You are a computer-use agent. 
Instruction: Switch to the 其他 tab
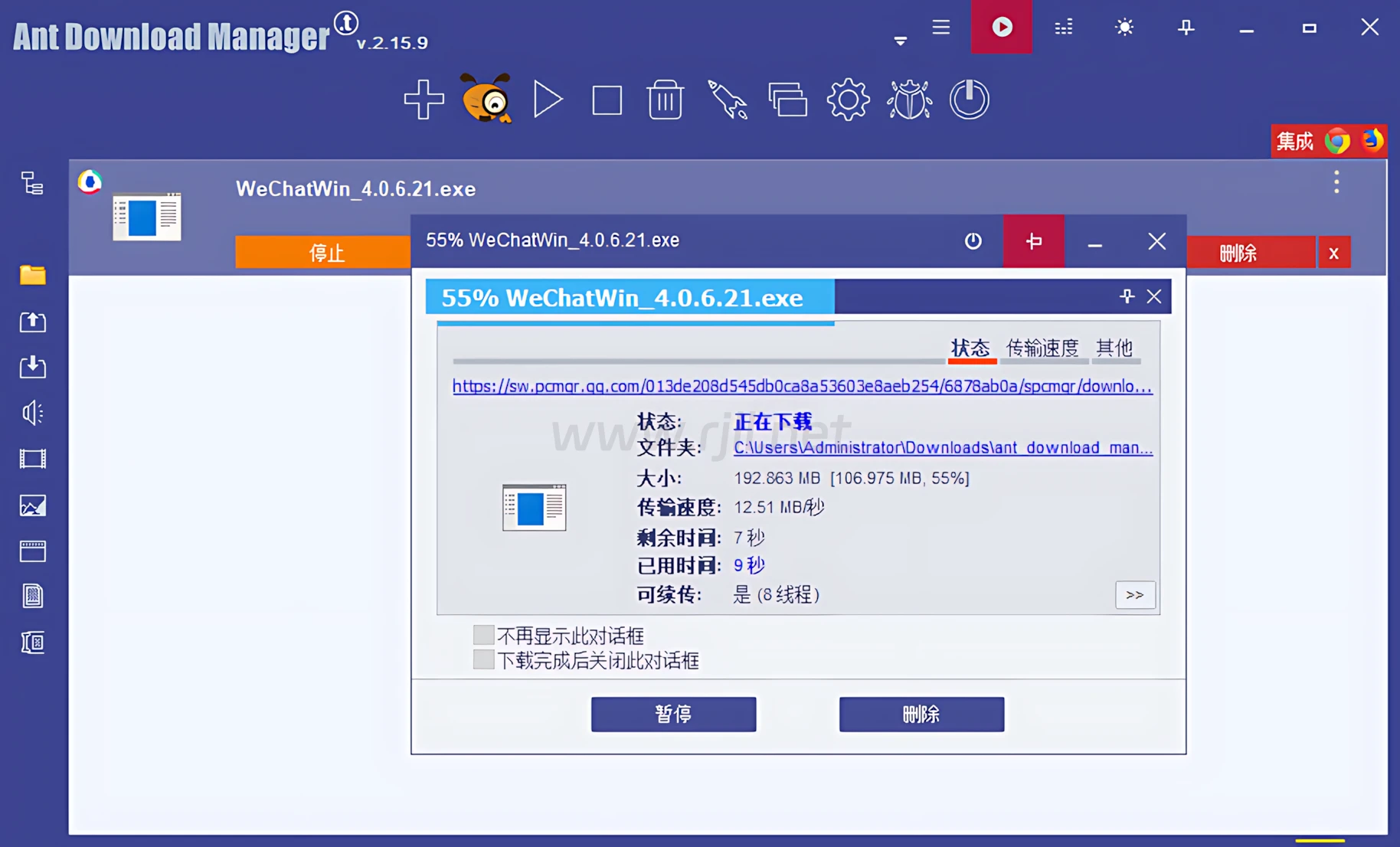(1114, 348)
